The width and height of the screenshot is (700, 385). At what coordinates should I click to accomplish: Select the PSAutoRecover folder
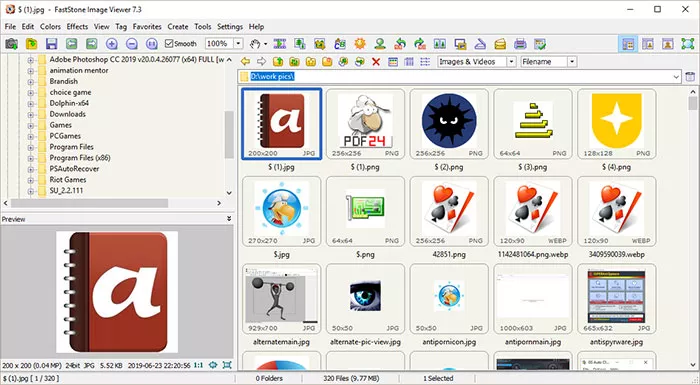[x=74, y=169]
